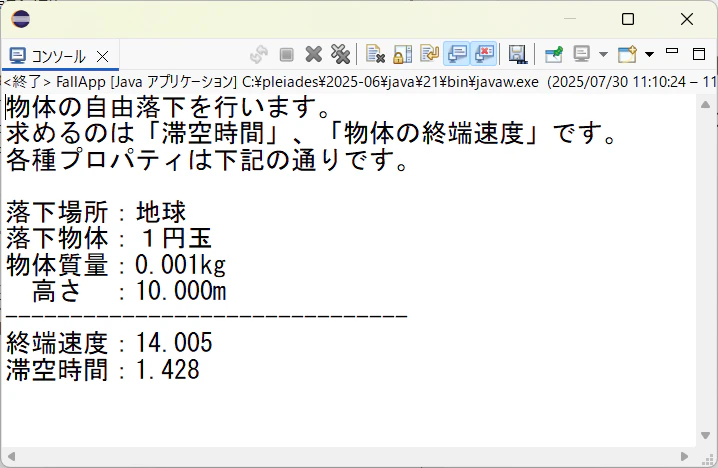Minimize the console view pane
718x468 pixels.
672,51
